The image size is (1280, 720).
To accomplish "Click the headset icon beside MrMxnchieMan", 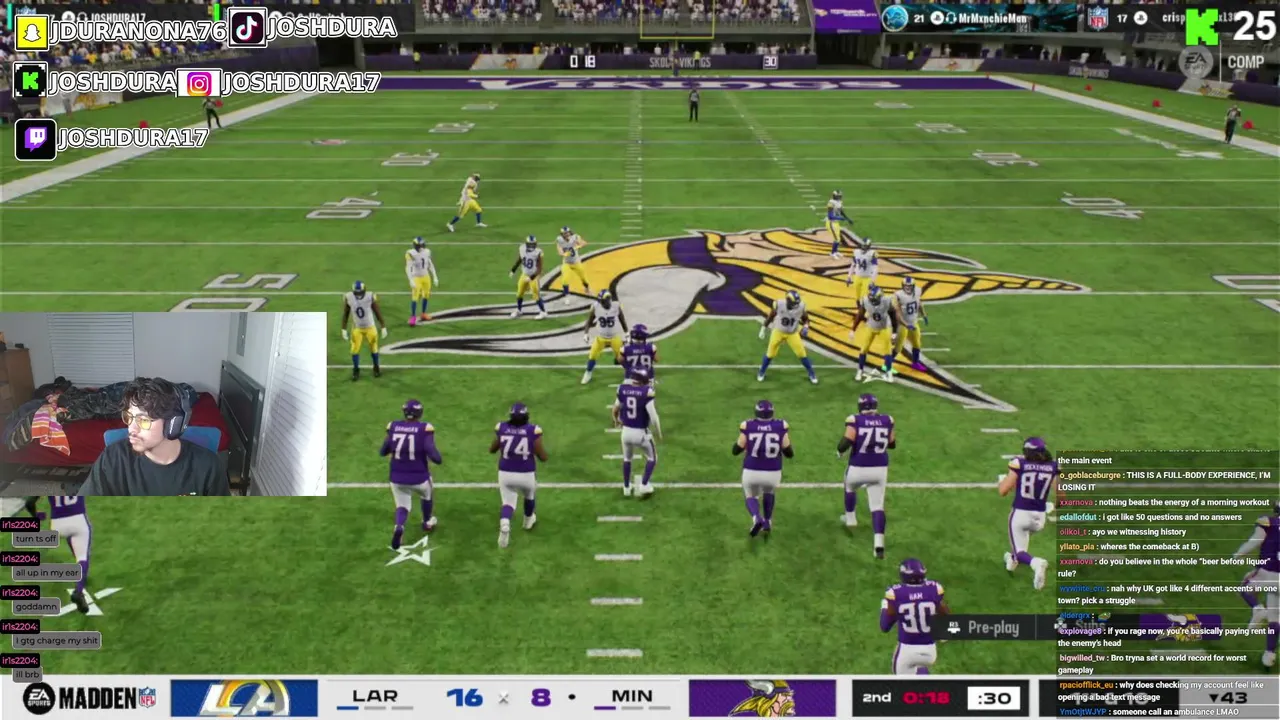I will [952, 18].
